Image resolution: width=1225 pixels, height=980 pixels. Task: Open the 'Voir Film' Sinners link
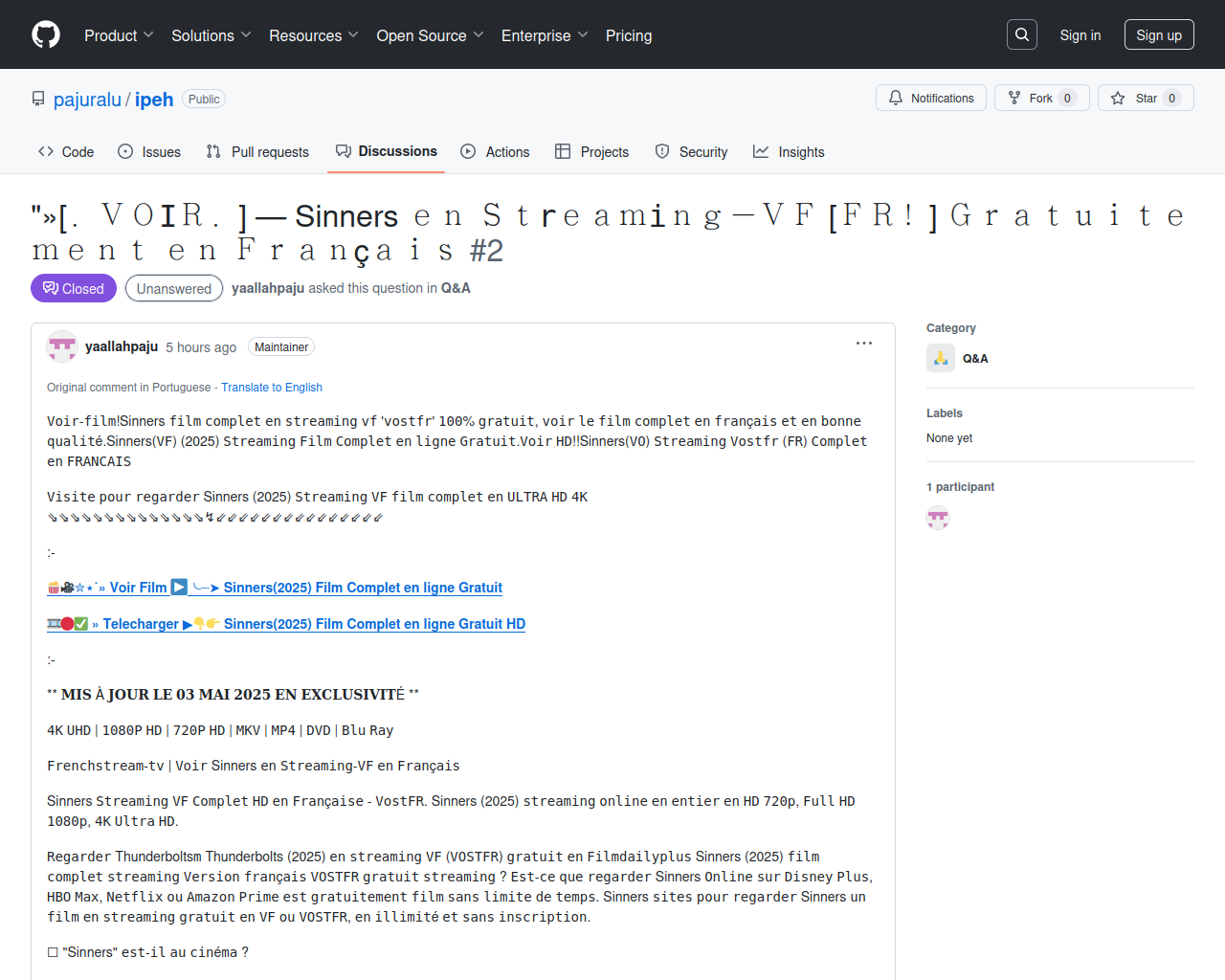pyautogui.click(x=275, y=588)
